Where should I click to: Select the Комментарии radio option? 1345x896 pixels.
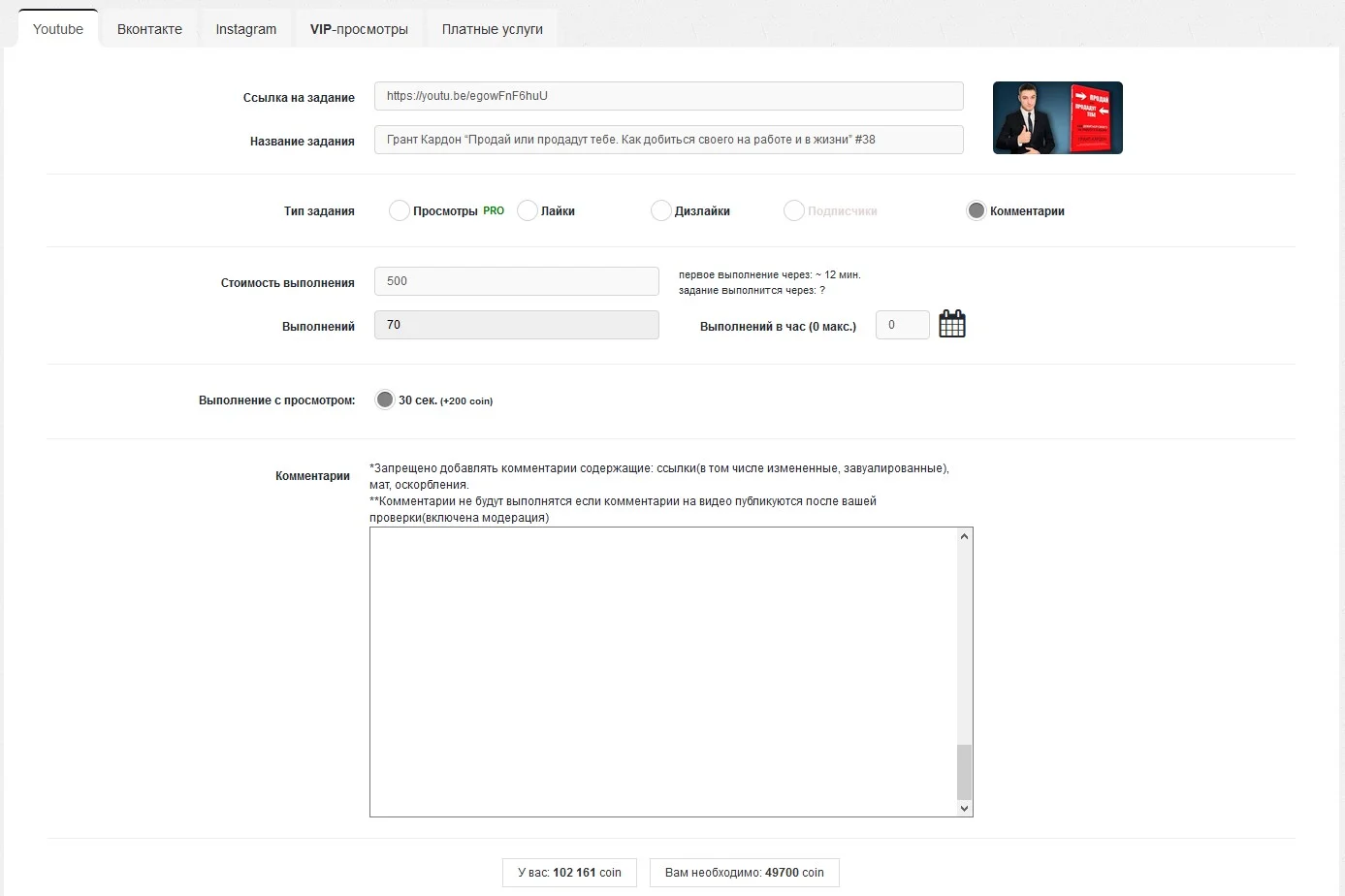[976, 210]
